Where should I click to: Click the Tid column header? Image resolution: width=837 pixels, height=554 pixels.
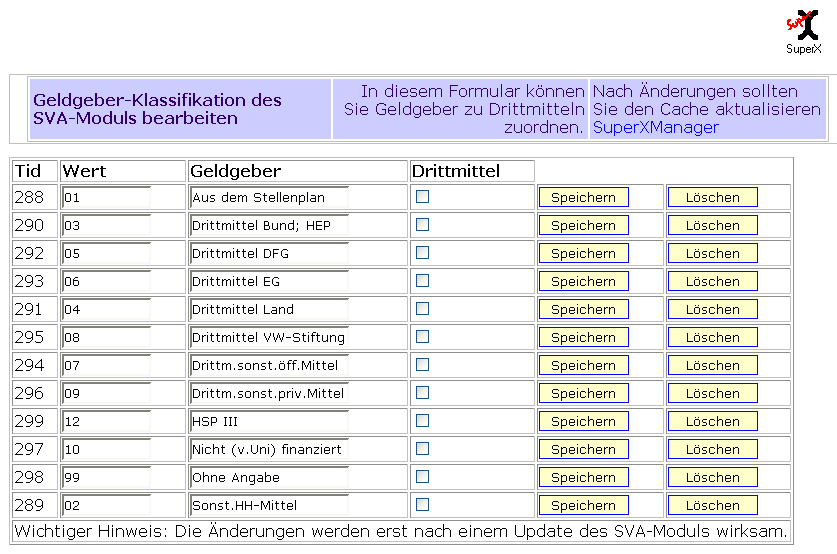(x=28, y=171)
